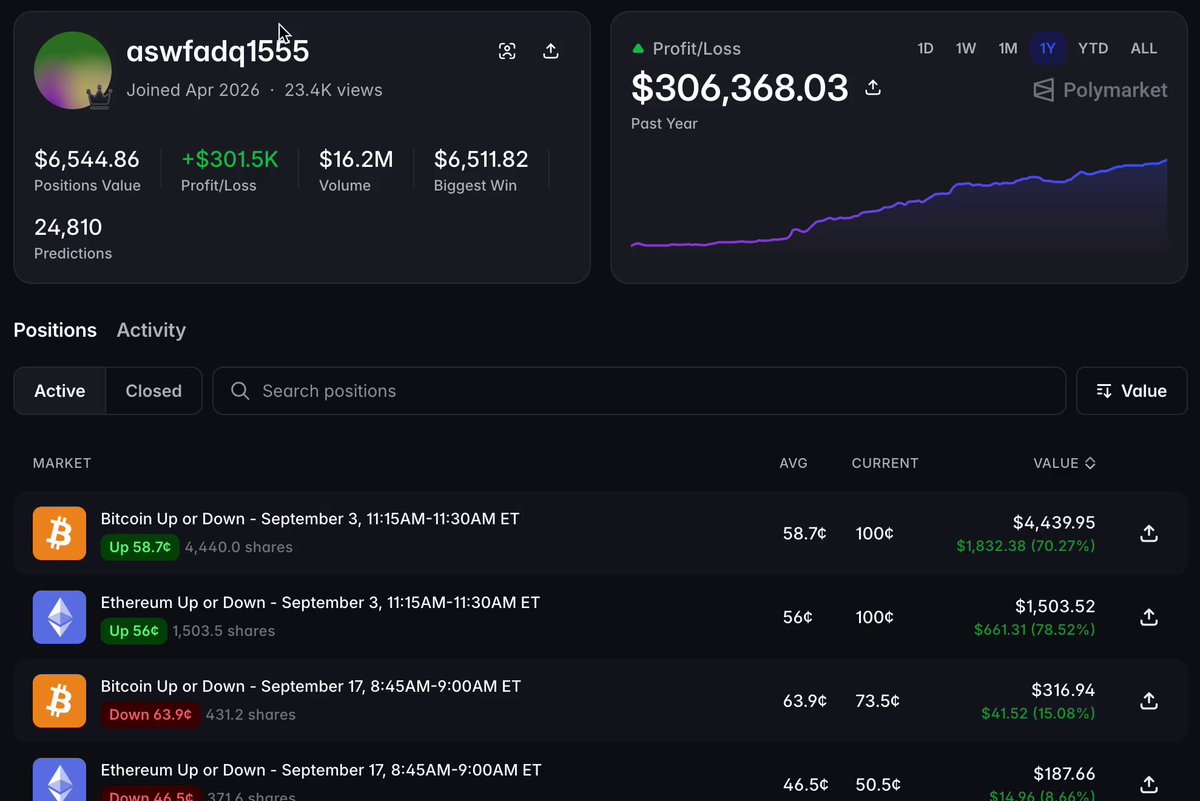Click the green Up 58.7¢ badge
This screenshot has width=1200, height=801.
click(x=140, y=547)
